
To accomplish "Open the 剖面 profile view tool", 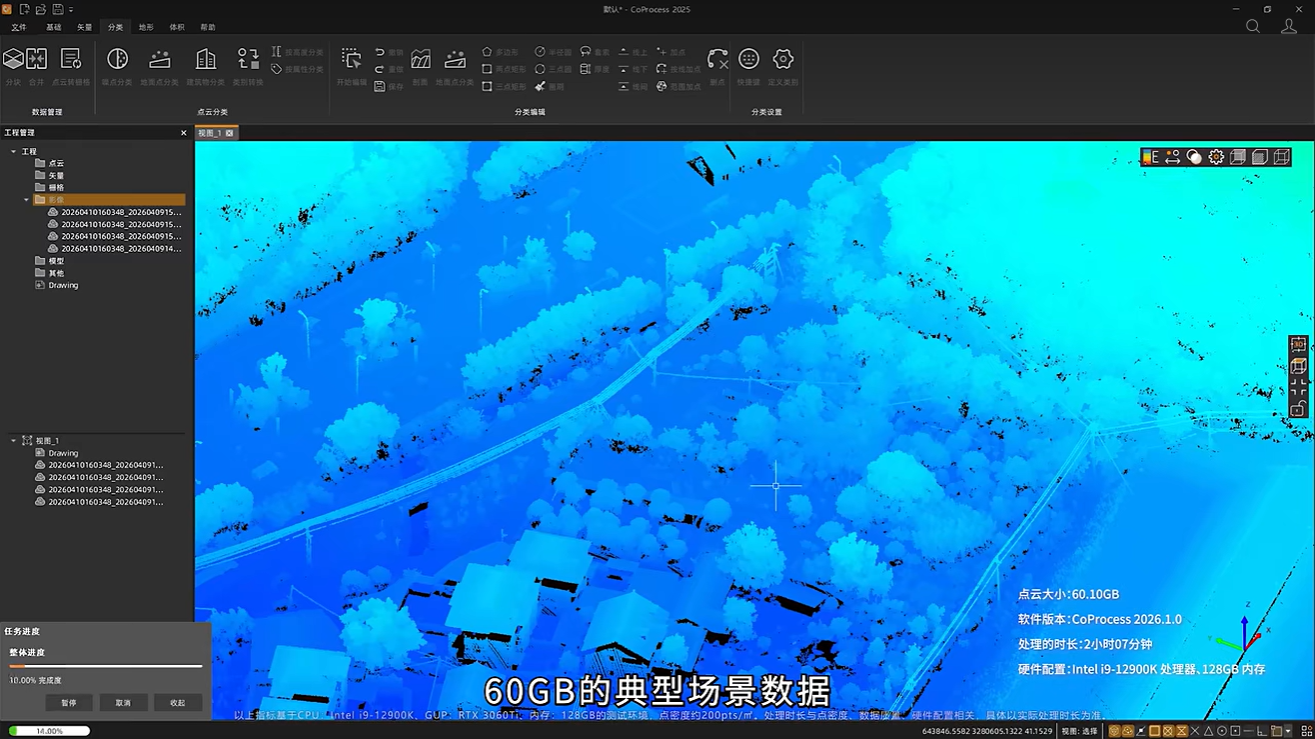I will (420, 66).
